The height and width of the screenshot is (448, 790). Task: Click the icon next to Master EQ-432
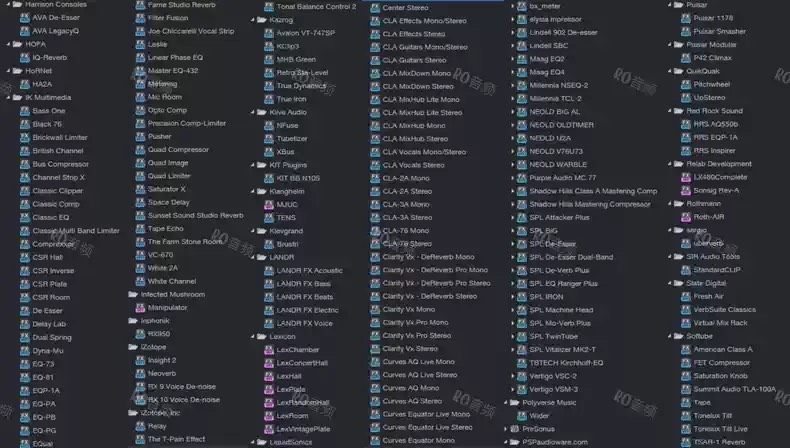[x=141, y=71]
